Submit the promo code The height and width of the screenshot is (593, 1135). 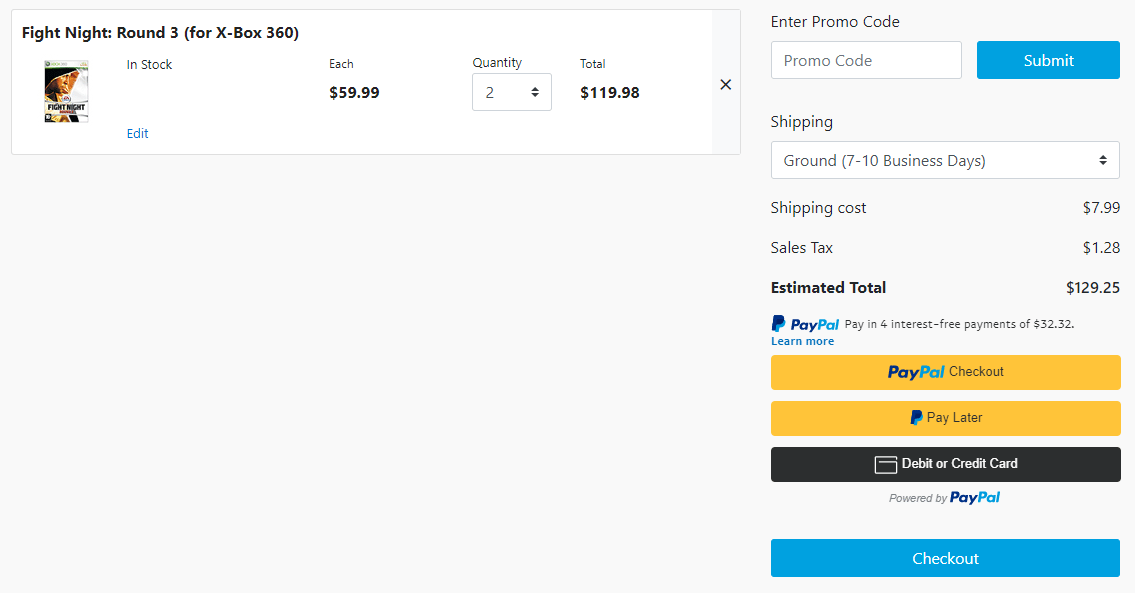(1048, 60)
